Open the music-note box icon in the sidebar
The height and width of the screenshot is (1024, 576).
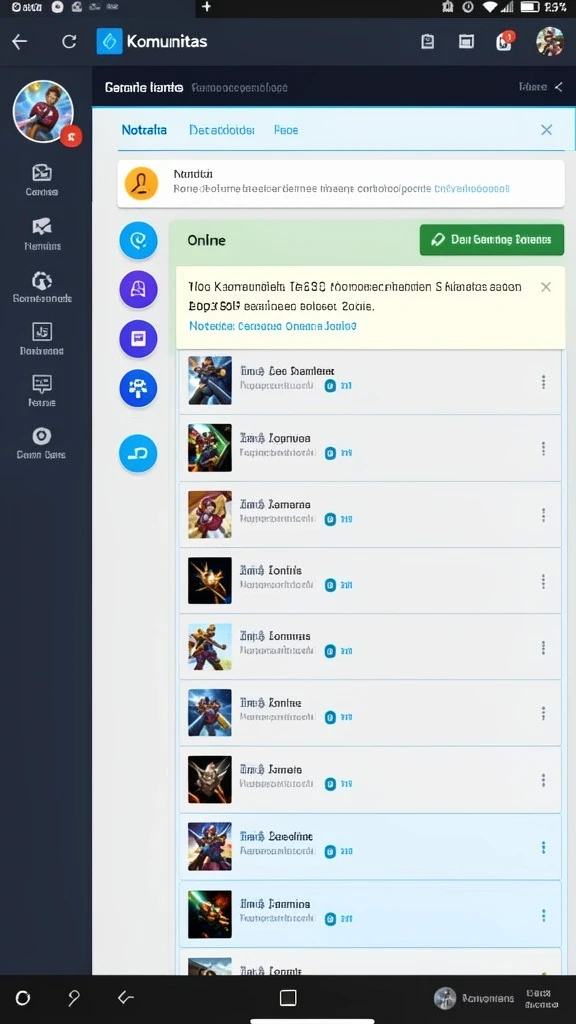click(x=42, y=332)
